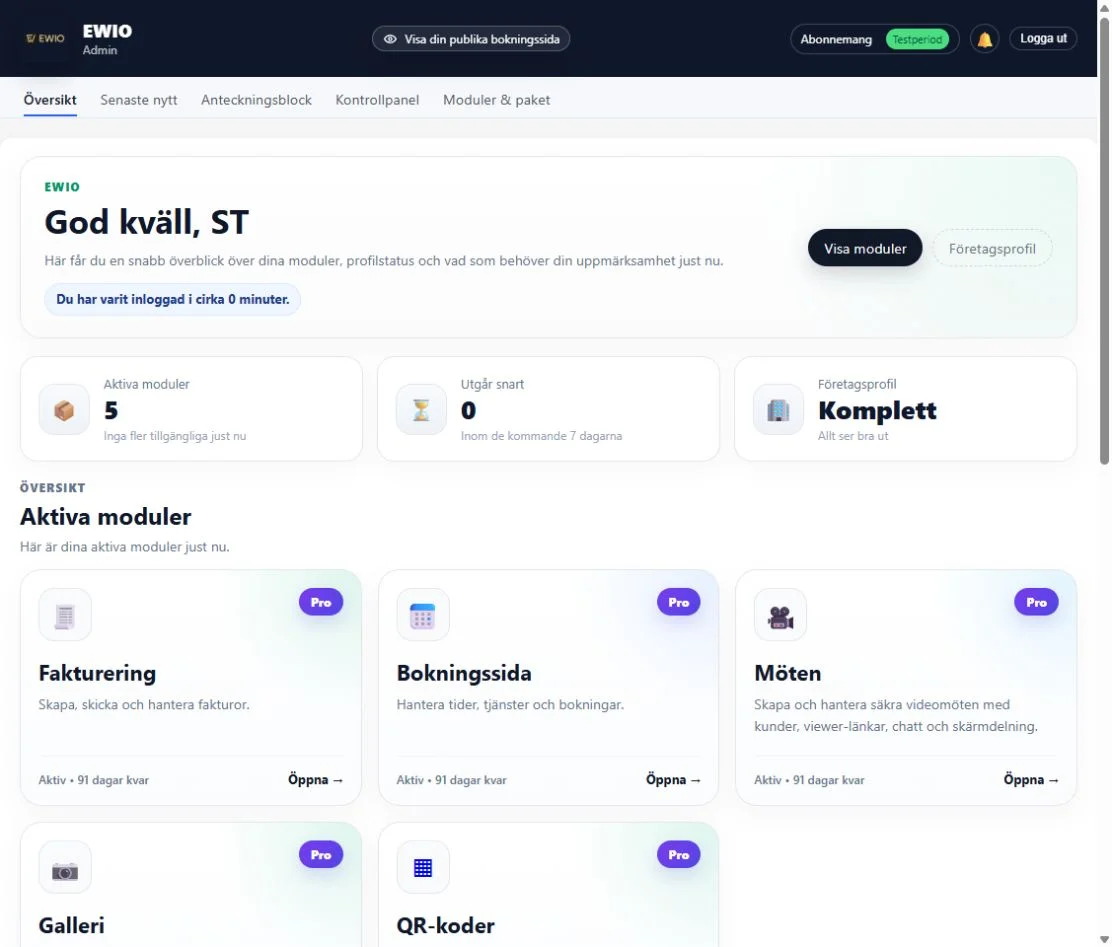Click the Bokningssida calendar icon
The width and height of the screenshot is (1112, 947).
click(x=423, y=614)
